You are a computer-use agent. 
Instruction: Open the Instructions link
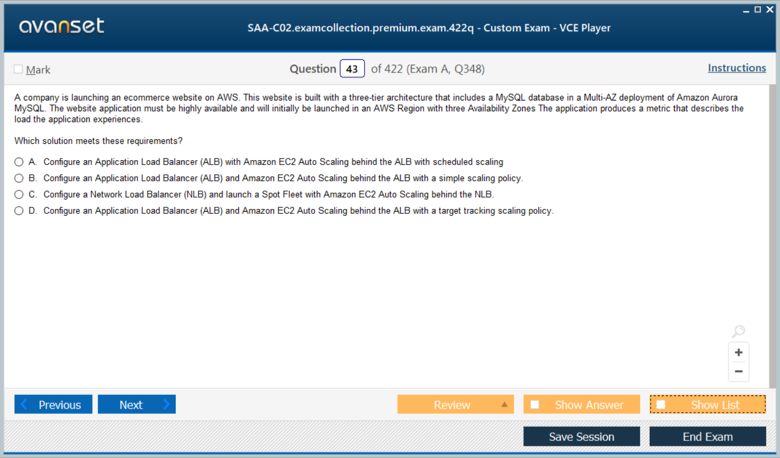tap(736, 68)
